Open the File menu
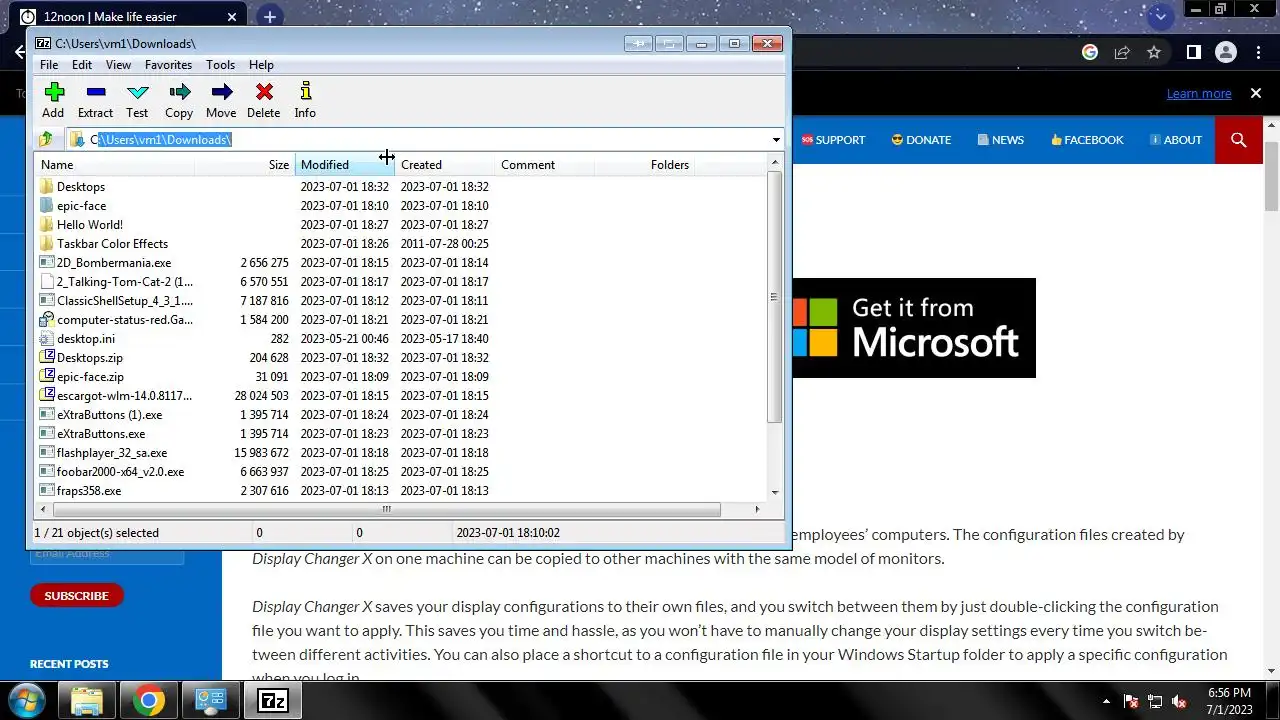This screenshot has height=720, width=1280. pyautogui.click(x=49, y=65)
